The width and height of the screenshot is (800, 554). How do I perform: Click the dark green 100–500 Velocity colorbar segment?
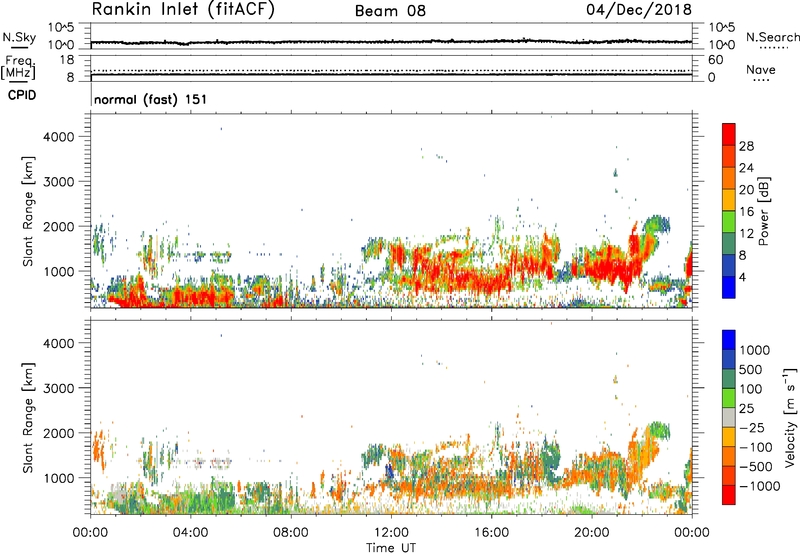tap(729, 379)
